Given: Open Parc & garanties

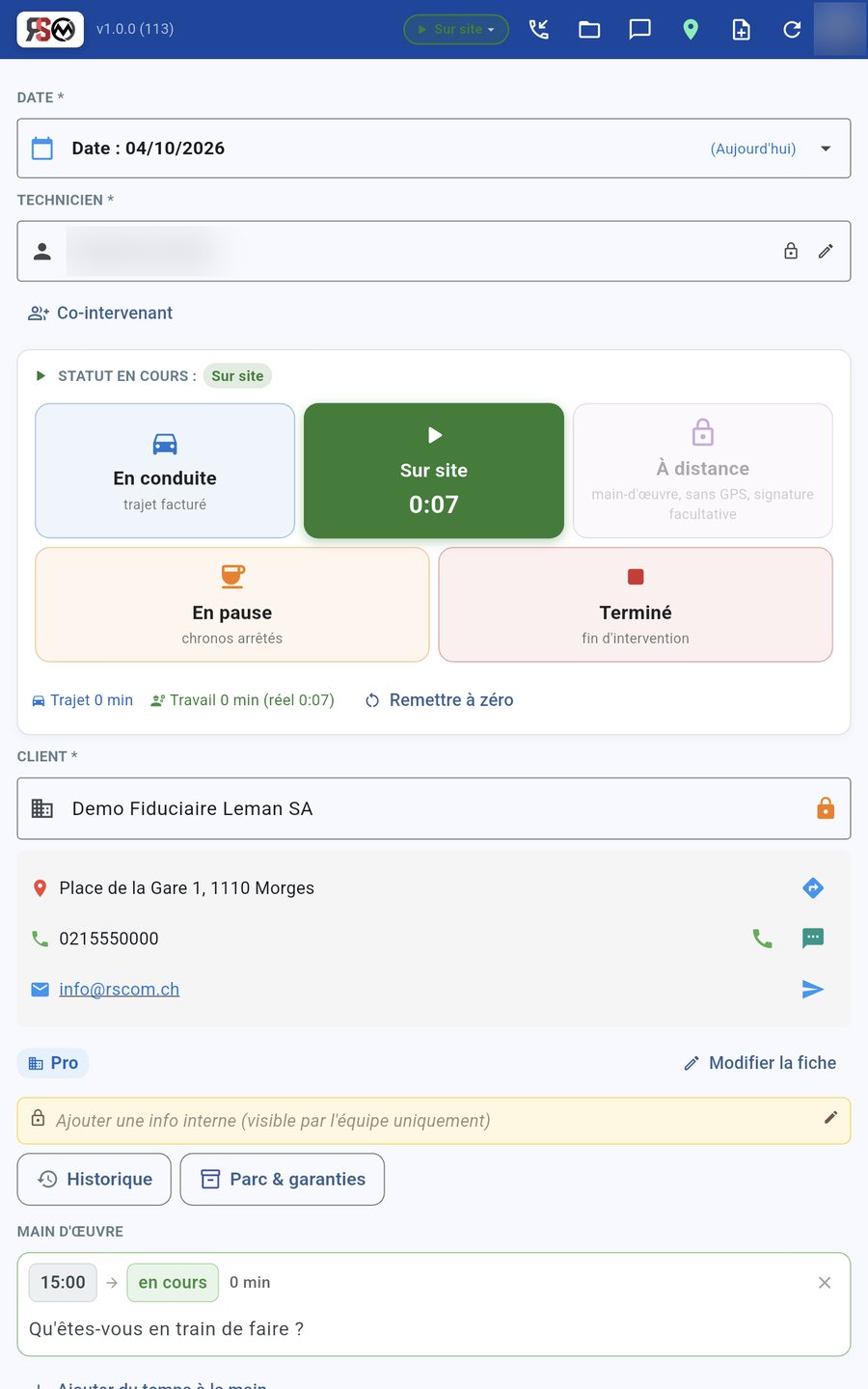Looking at the screenshot, I should pyautogui.click(x=283, y=1180).
